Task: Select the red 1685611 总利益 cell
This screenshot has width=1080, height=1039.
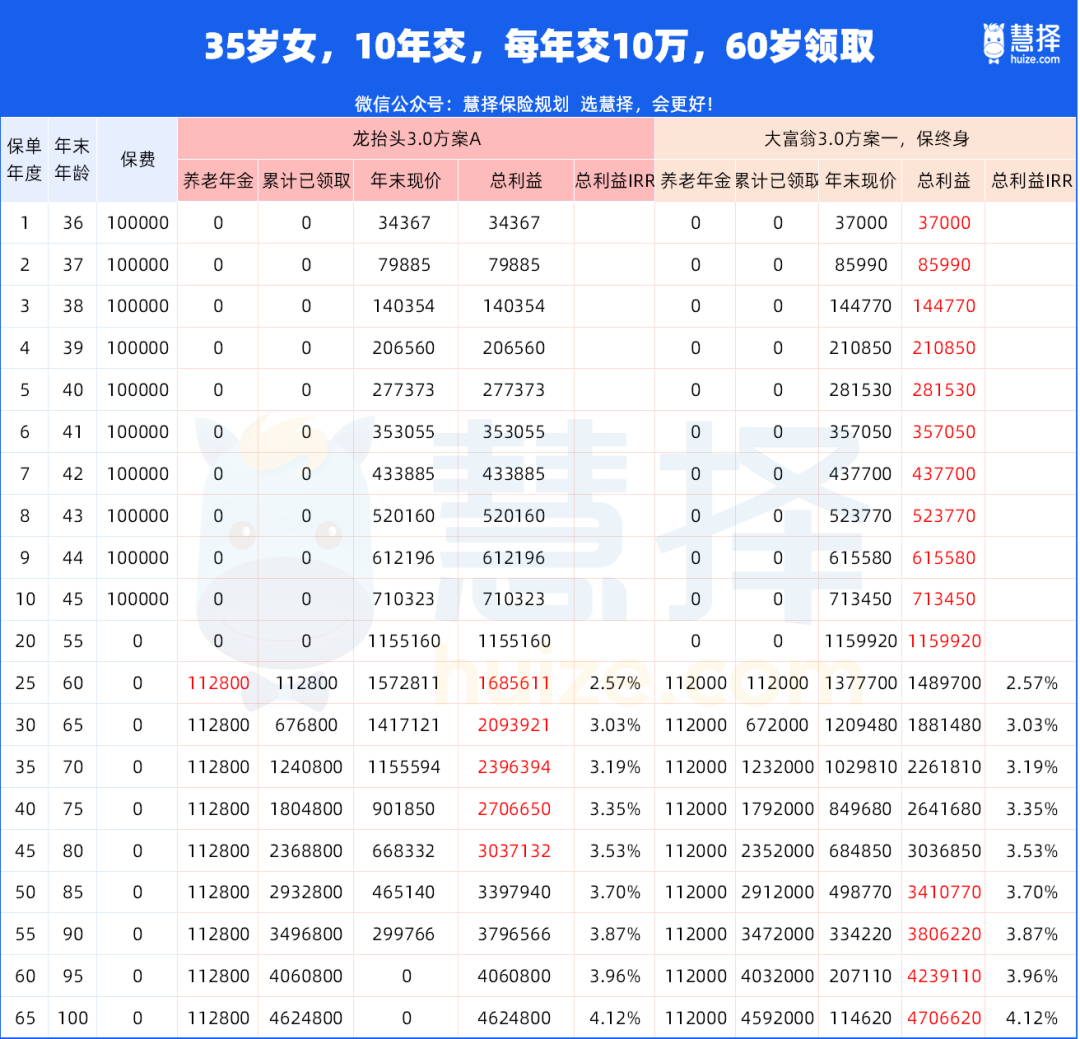Action: point(516,683)
